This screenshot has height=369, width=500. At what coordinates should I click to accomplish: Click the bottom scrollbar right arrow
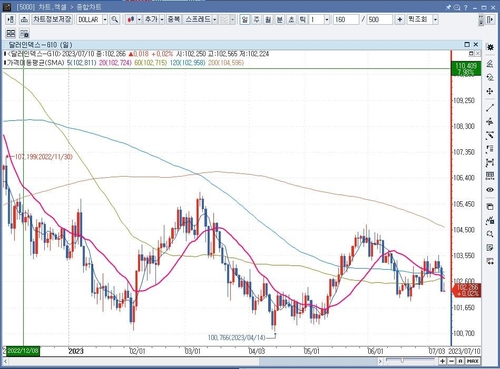[380, 361]
